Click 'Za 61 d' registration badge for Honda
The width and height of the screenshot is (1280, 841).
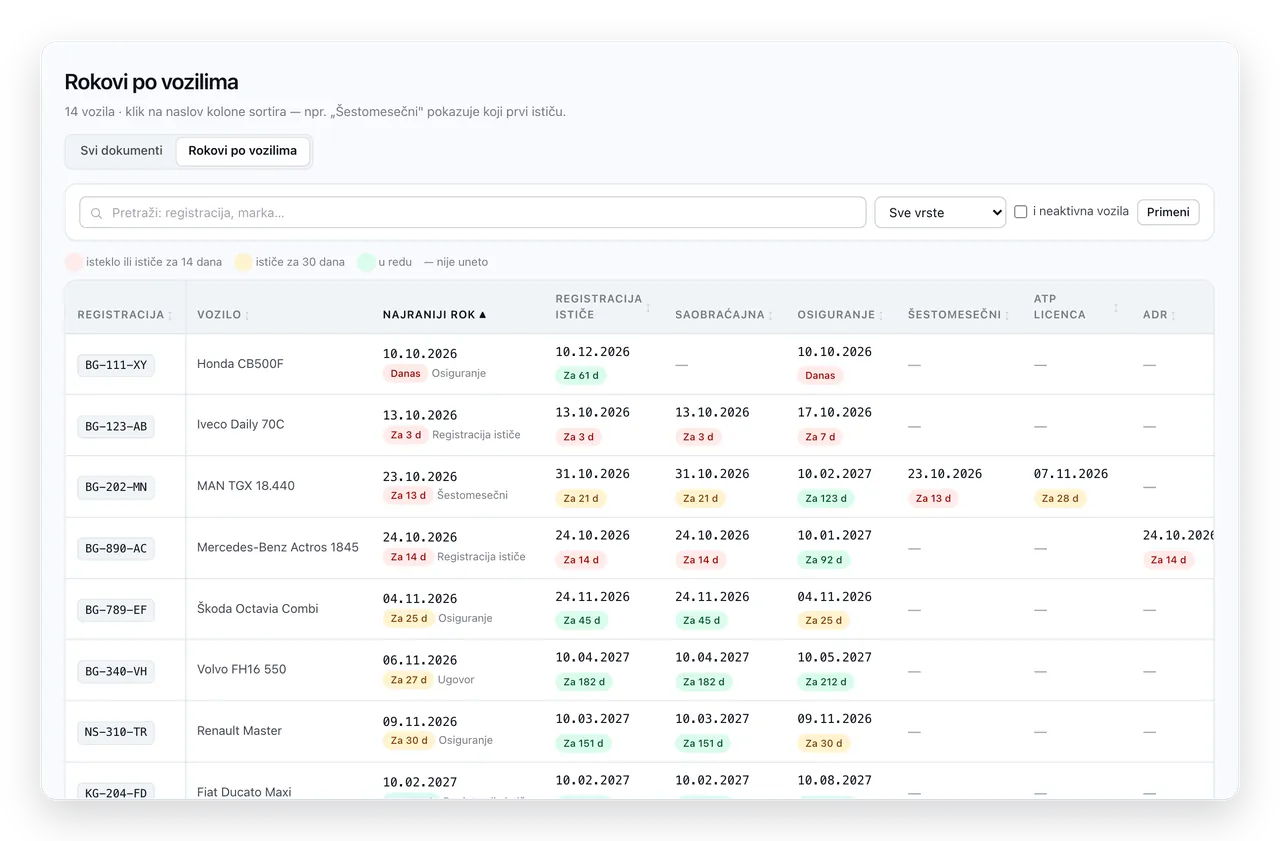(x=581, y=376)
